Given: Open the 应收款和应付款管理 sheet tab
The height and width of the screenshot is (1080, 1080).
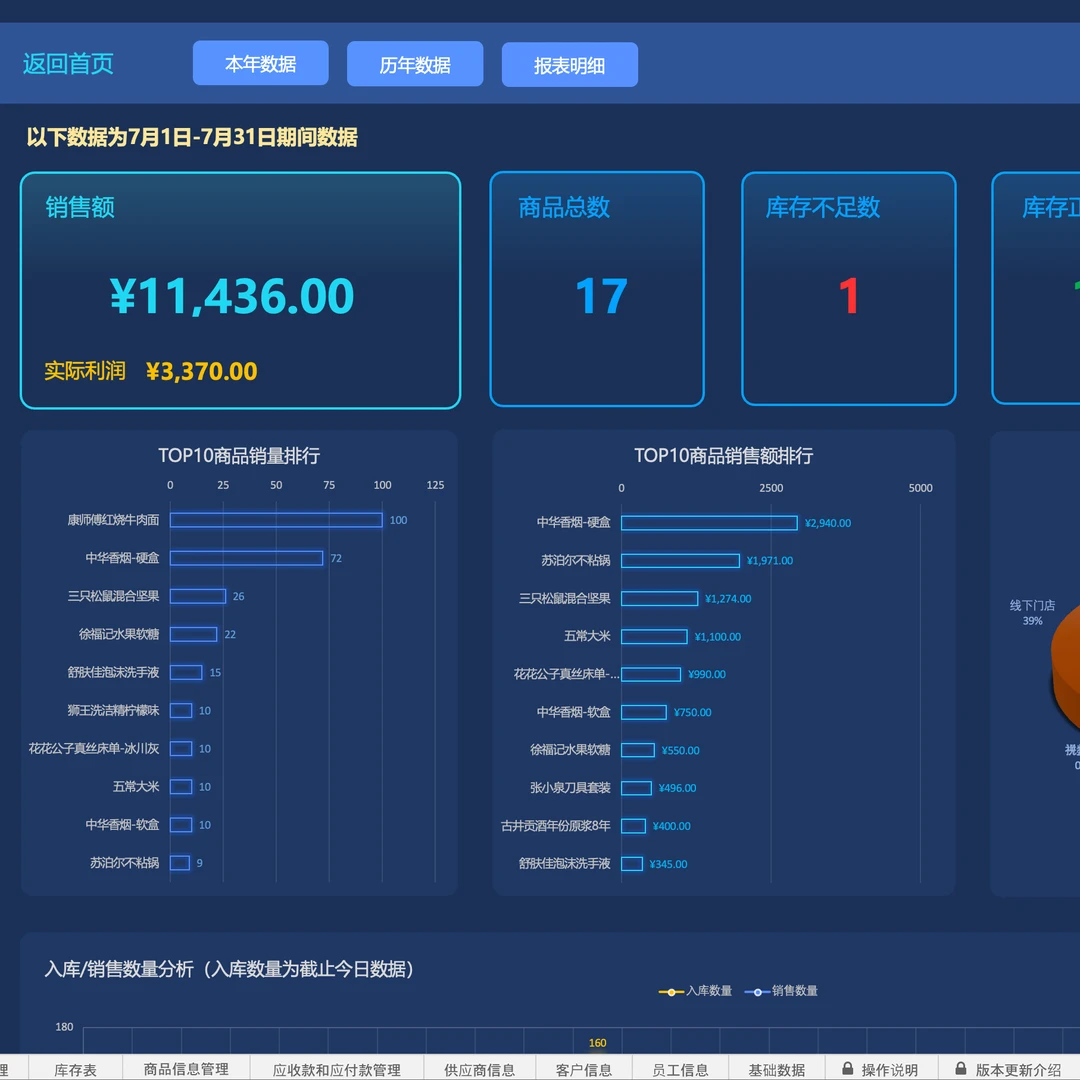Looking at the screenshot, I should [x=336, y=1070].
